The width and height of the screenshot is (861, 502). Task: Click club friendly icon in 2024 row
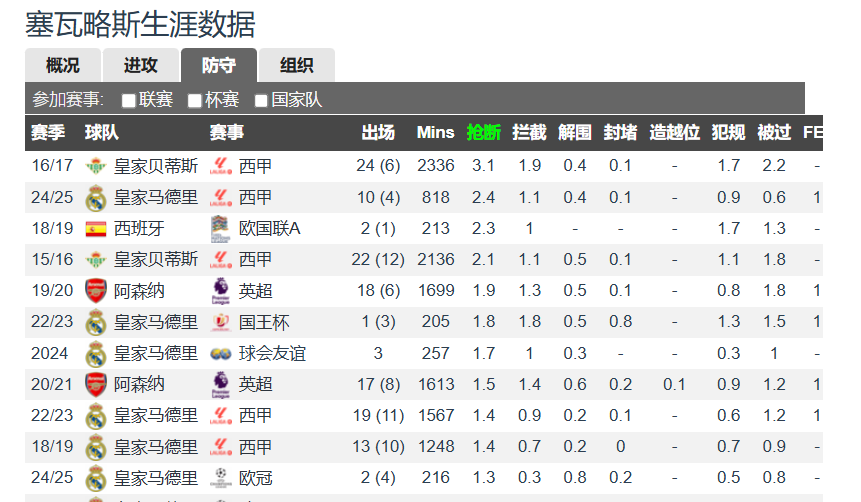pyautogui.click(x=220, y=354)
